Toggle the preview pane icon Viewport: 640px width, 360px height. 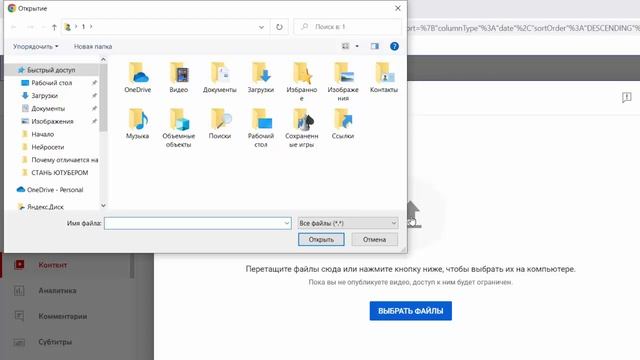pos(375,46)
